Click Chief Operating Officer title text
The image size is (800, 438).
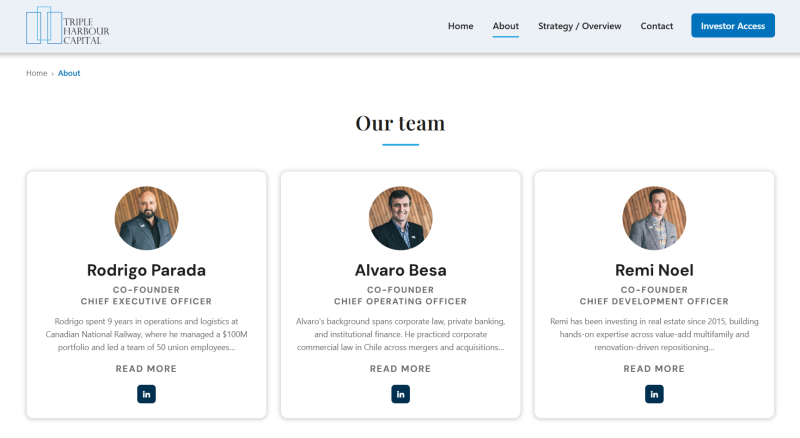400,301
